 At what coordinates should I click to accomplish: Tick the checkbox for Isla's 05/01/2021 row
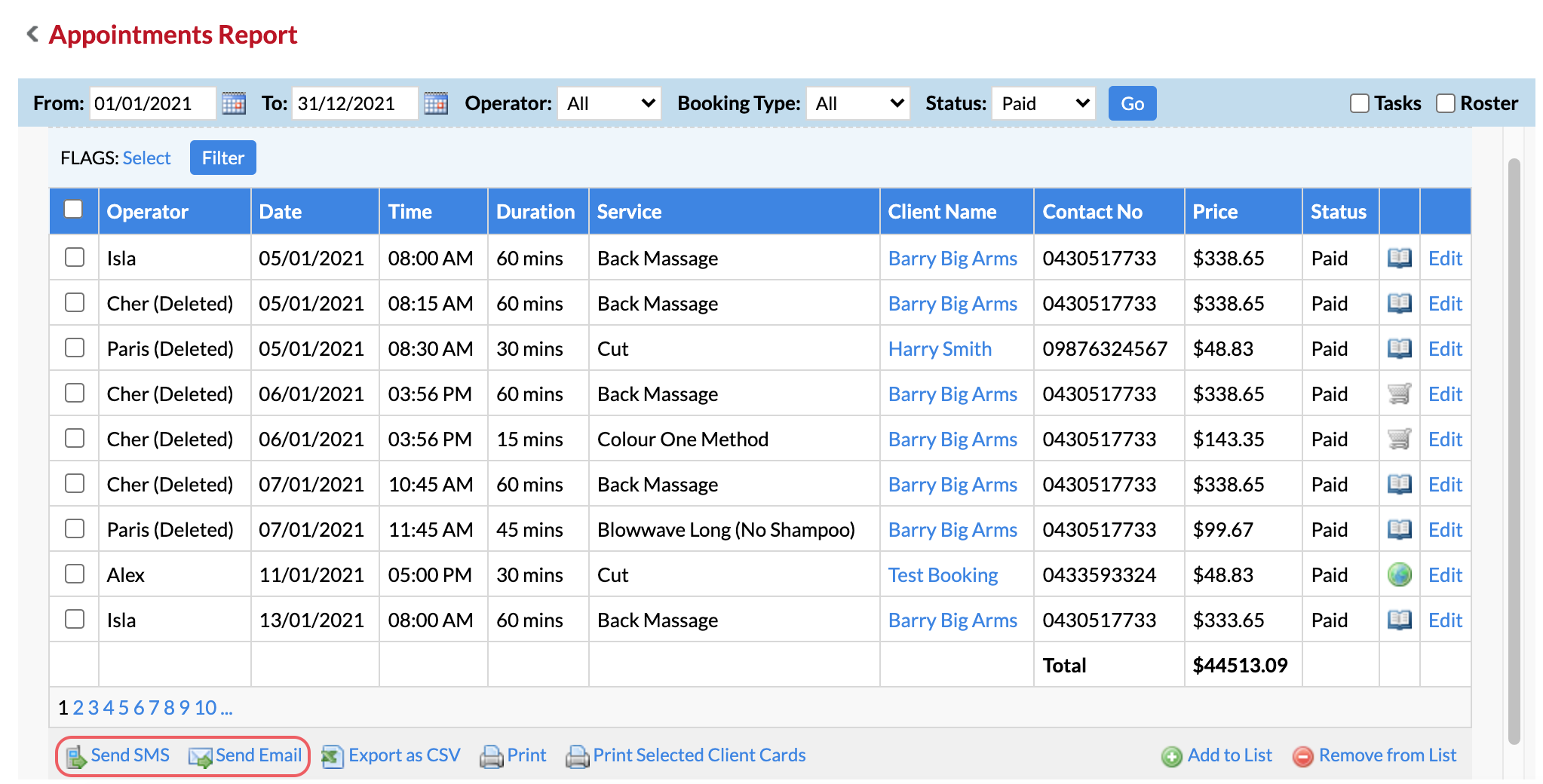[x=75, y=257]
